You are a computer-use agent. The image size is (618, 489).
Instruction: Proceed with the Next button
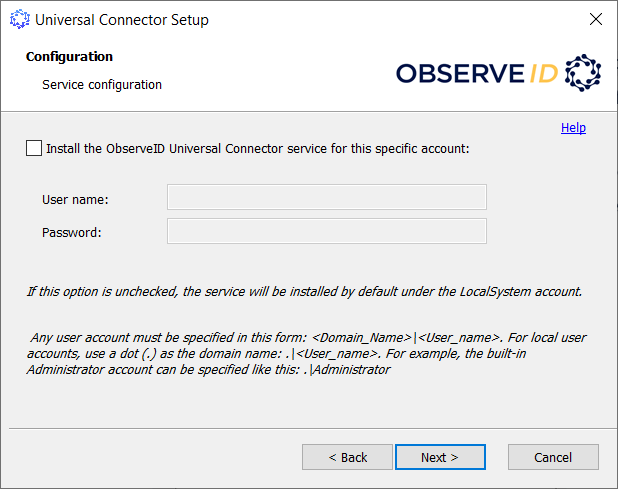(440, 457)
